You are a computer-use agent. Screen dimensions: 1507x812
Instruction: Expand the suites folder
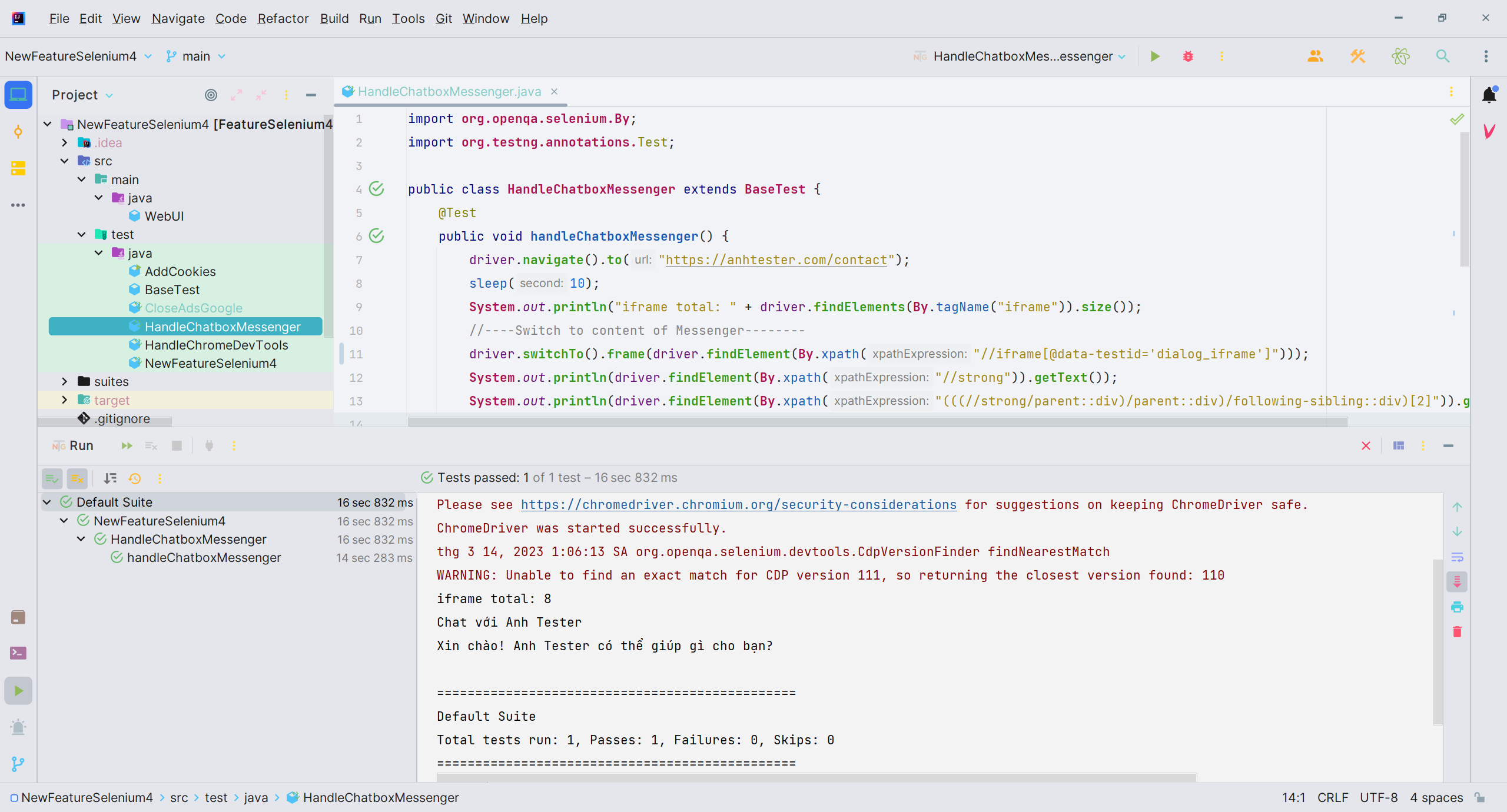[x=65, y=381]
